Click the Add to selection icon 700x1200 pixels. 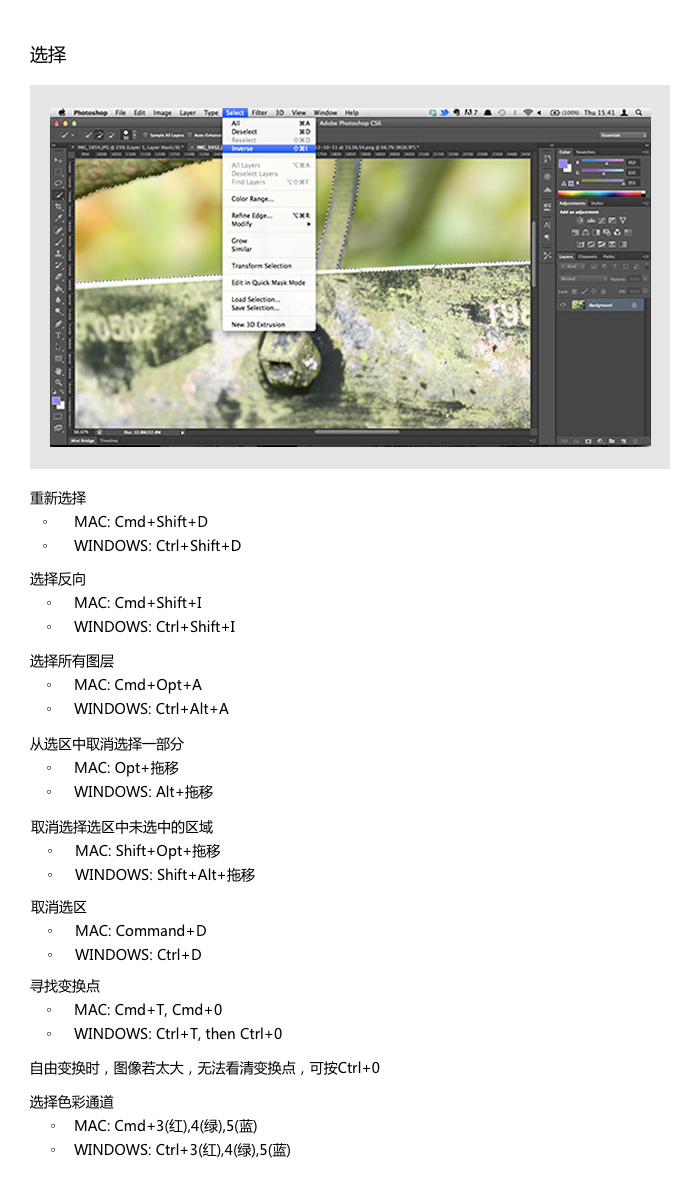99,135
